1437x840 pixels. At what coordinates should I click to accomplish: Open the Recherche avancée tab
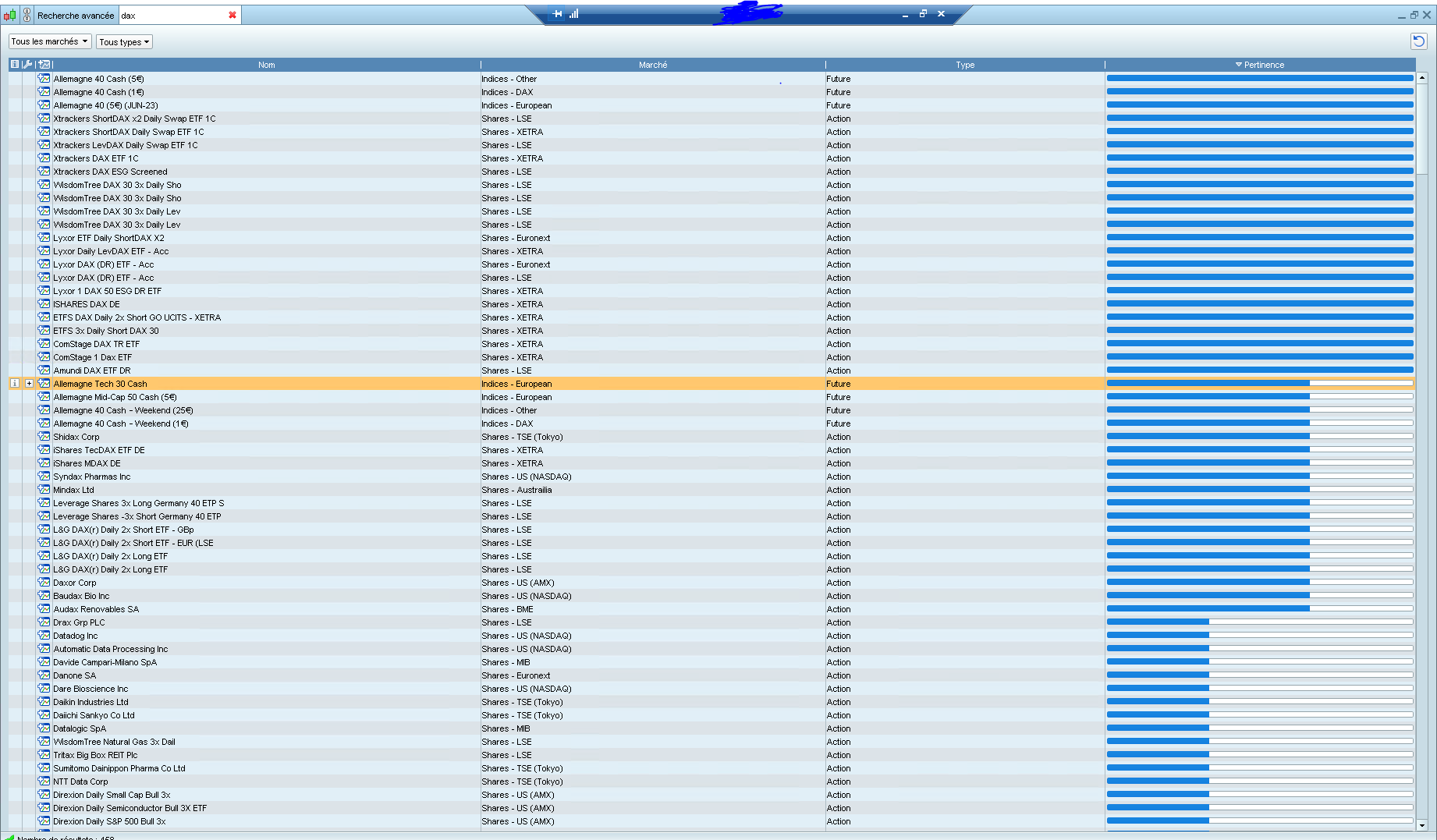pyautogui.click(x=76, y=15)
